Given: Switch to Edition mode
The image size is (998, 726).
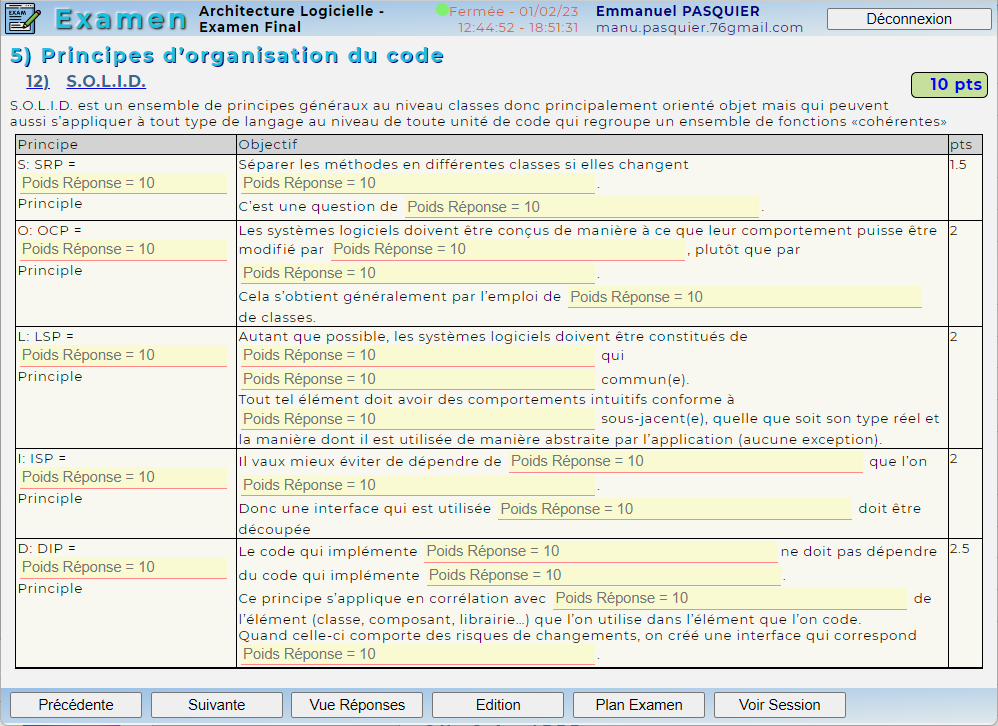Looking at the screenshot, I should click(x=498, y=705).
